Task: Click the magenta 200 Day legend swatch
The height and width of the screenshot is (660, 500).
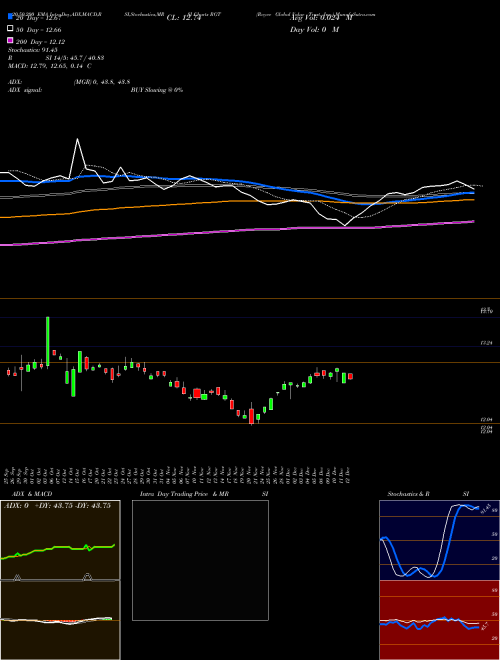Action: coord(10,40)
